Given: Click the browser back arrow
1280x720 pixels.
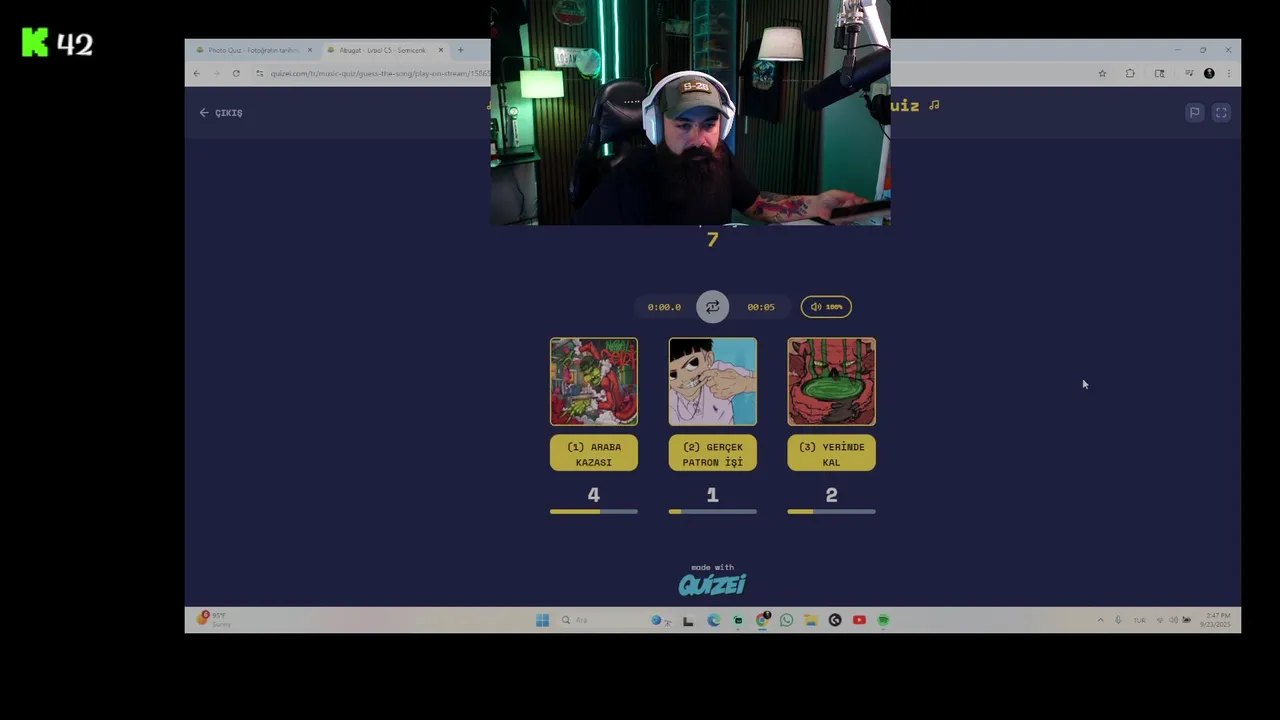Looking at the screenshot, I should [196, 73].
